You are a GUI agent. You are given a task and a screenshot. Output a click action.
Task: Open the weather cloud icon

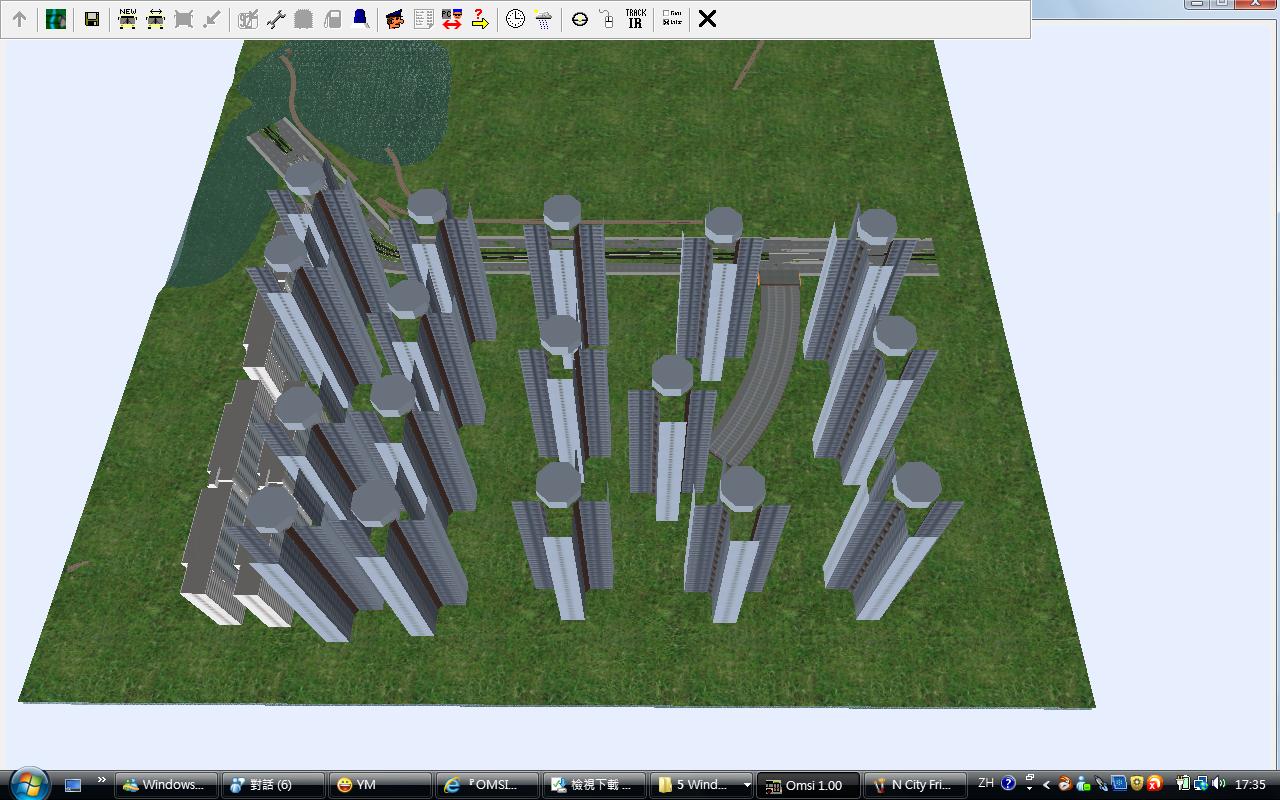pos(543,19)
